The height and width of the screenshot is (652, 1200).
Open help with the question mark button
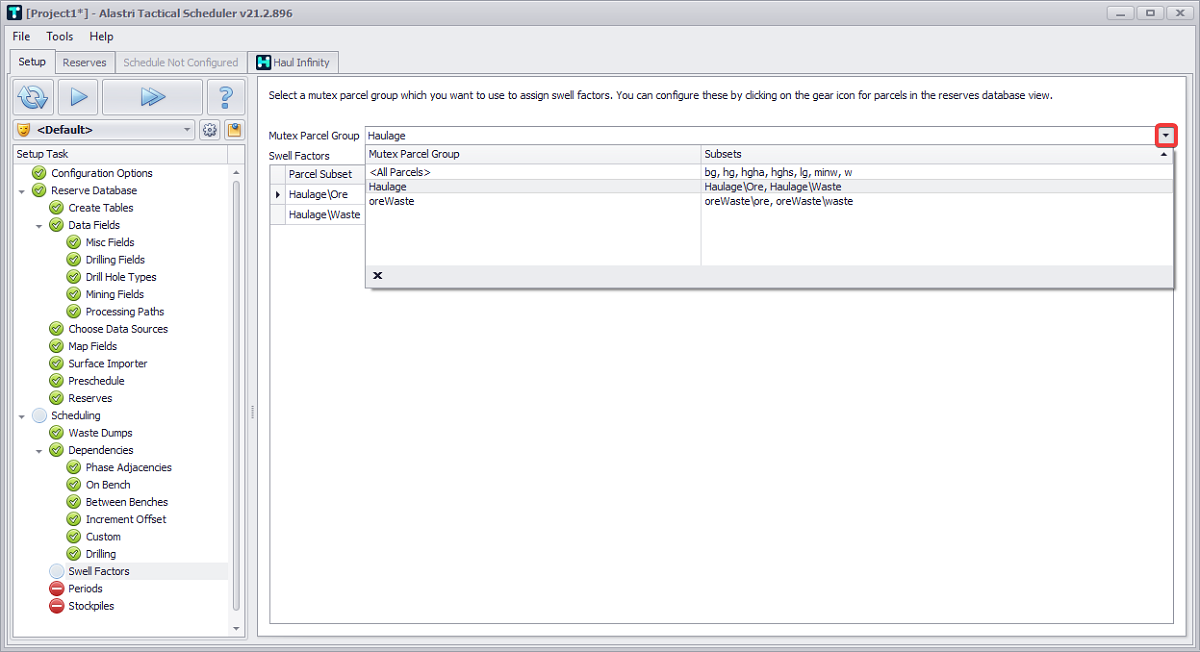click(x=226, y=97)
